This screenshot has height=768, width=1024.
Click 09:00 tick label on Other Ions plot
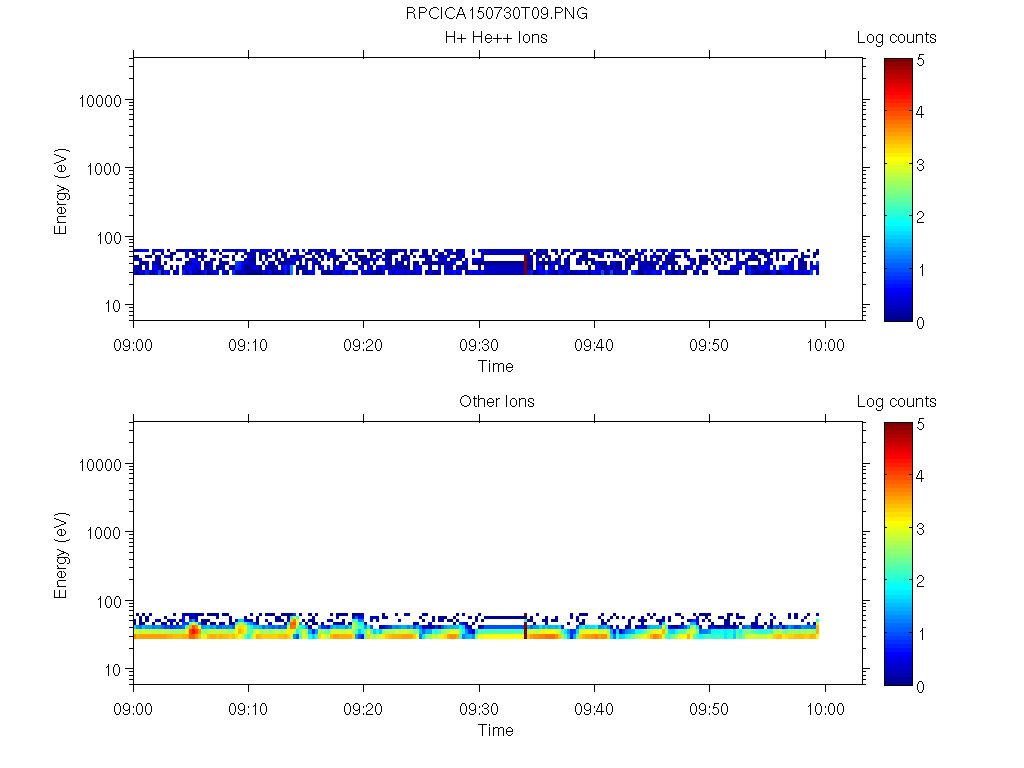coord(133,709)
